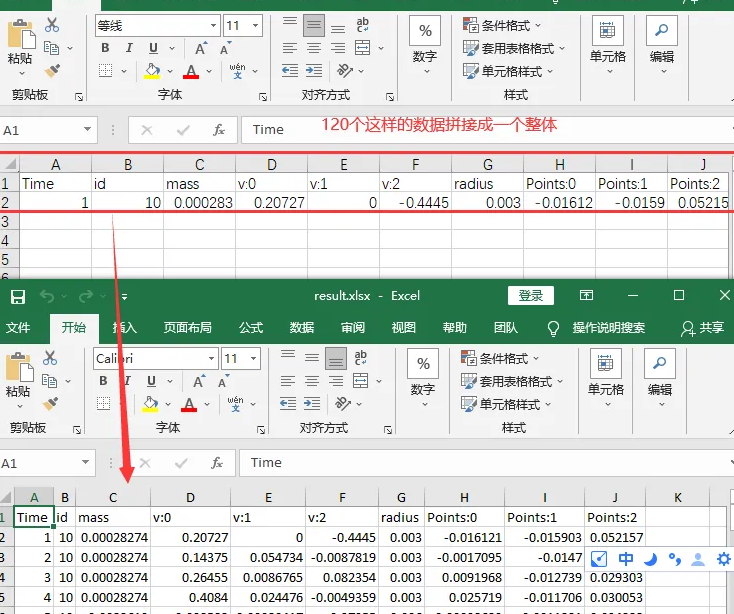
Task: Click the Copy icon in result.xlsx ribbon
Action: click(x=50, y=380)
